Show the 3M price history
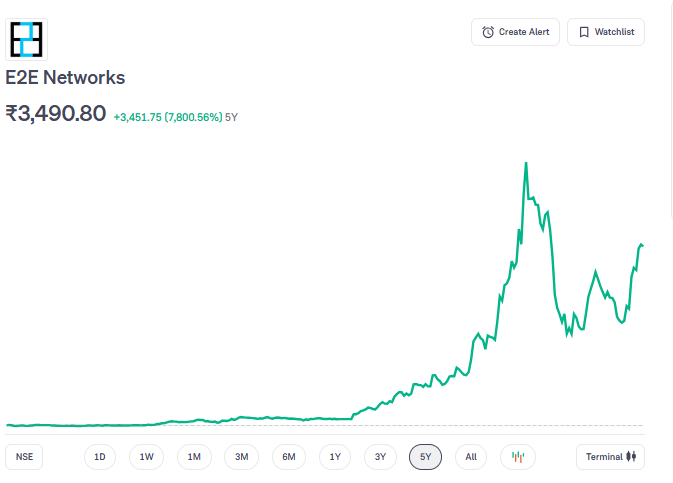Viewport: 673px width, 483px height. coord(241,457)
